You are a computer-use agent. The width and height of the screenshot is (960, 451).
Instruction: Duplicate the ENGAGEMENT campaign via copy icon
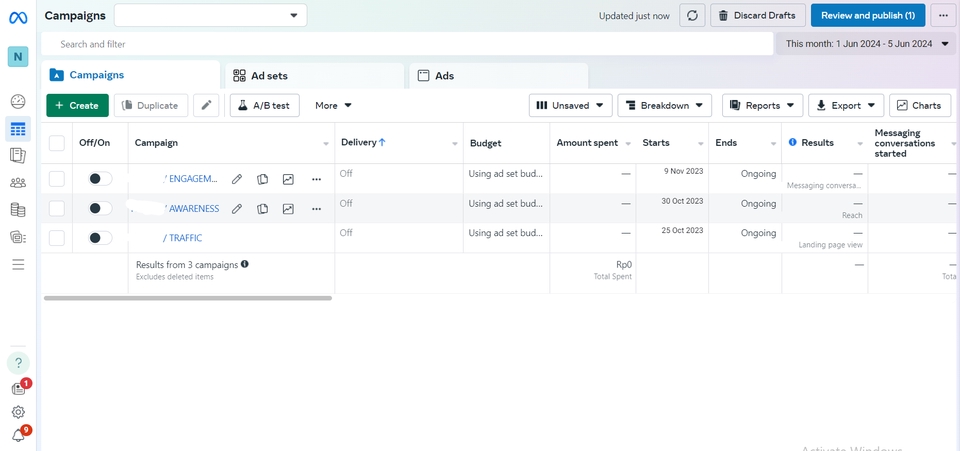pyautogui.click(x=263, y=179)
